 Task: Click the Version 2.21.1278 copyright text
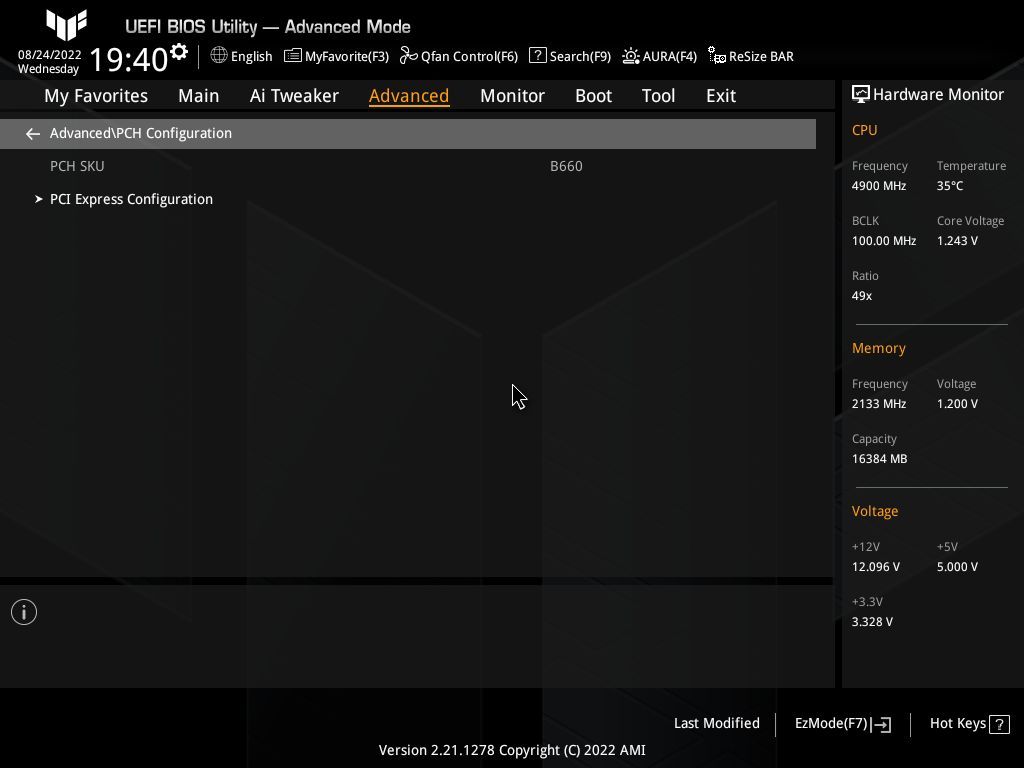tap(512, 750)
